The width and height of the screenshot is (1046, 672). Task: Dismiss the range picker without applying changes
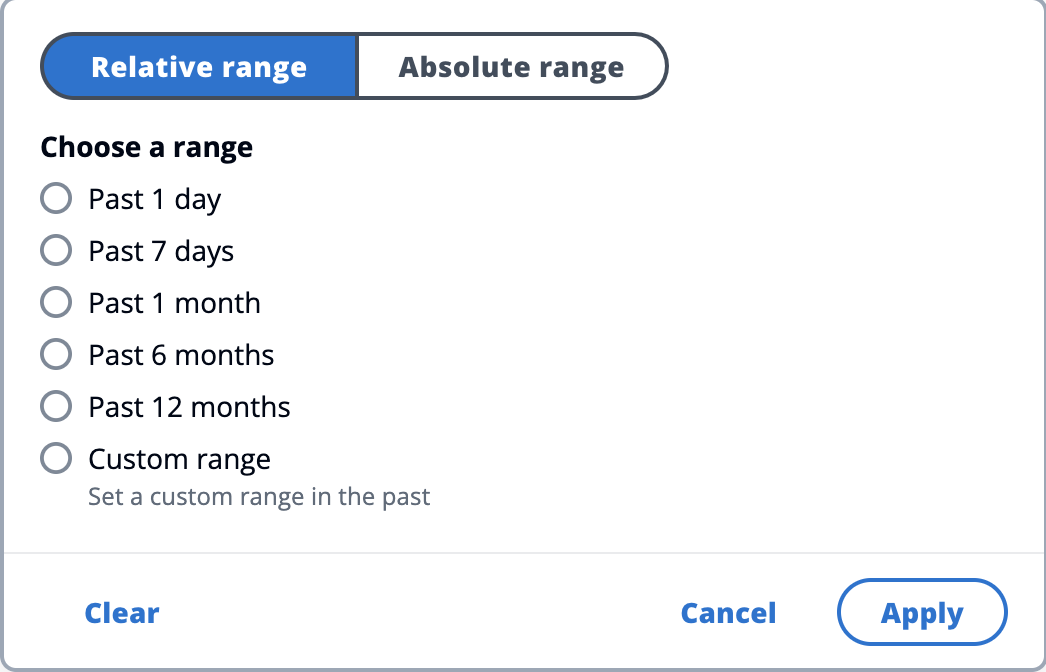pyautogui.click(x=728, y=613)
